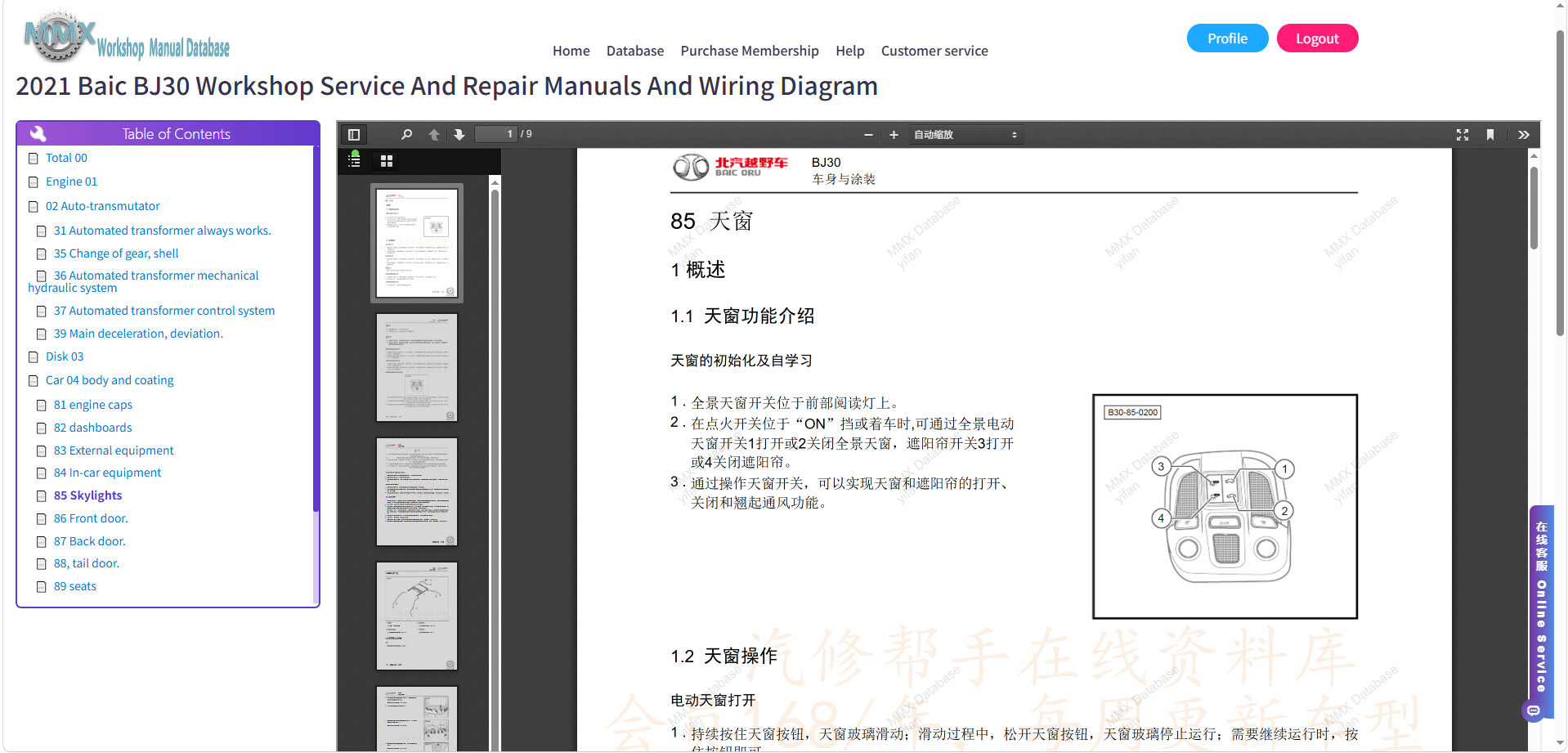1568x753 pixels.
Task: Open the Customer service page
Action: (934, 51)
